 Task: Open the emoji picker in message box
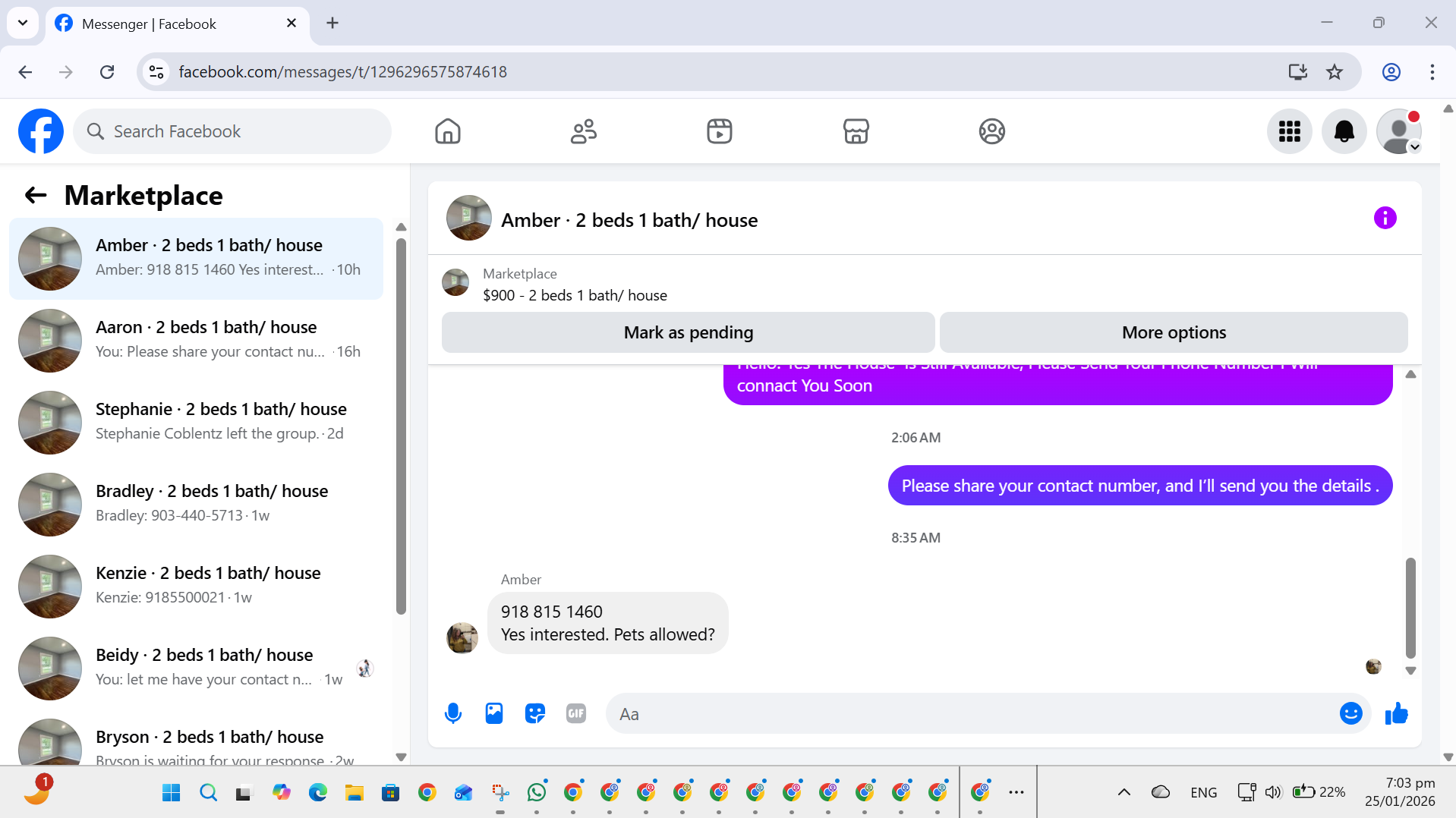click(x=1351, y=713)
